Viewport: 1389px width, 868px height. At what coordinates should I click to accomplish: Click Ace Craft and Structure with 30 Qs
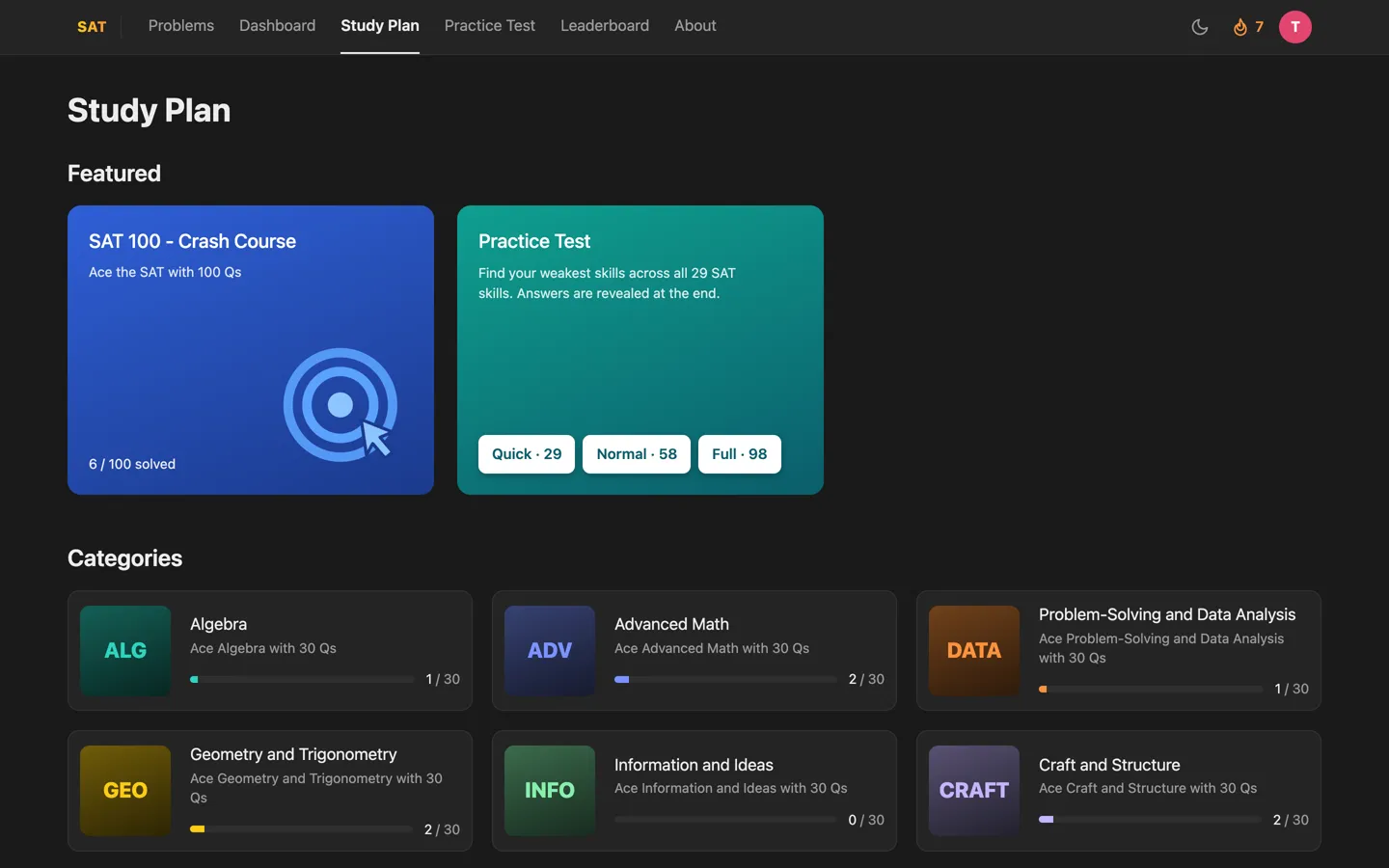[x=1148, y=788]
